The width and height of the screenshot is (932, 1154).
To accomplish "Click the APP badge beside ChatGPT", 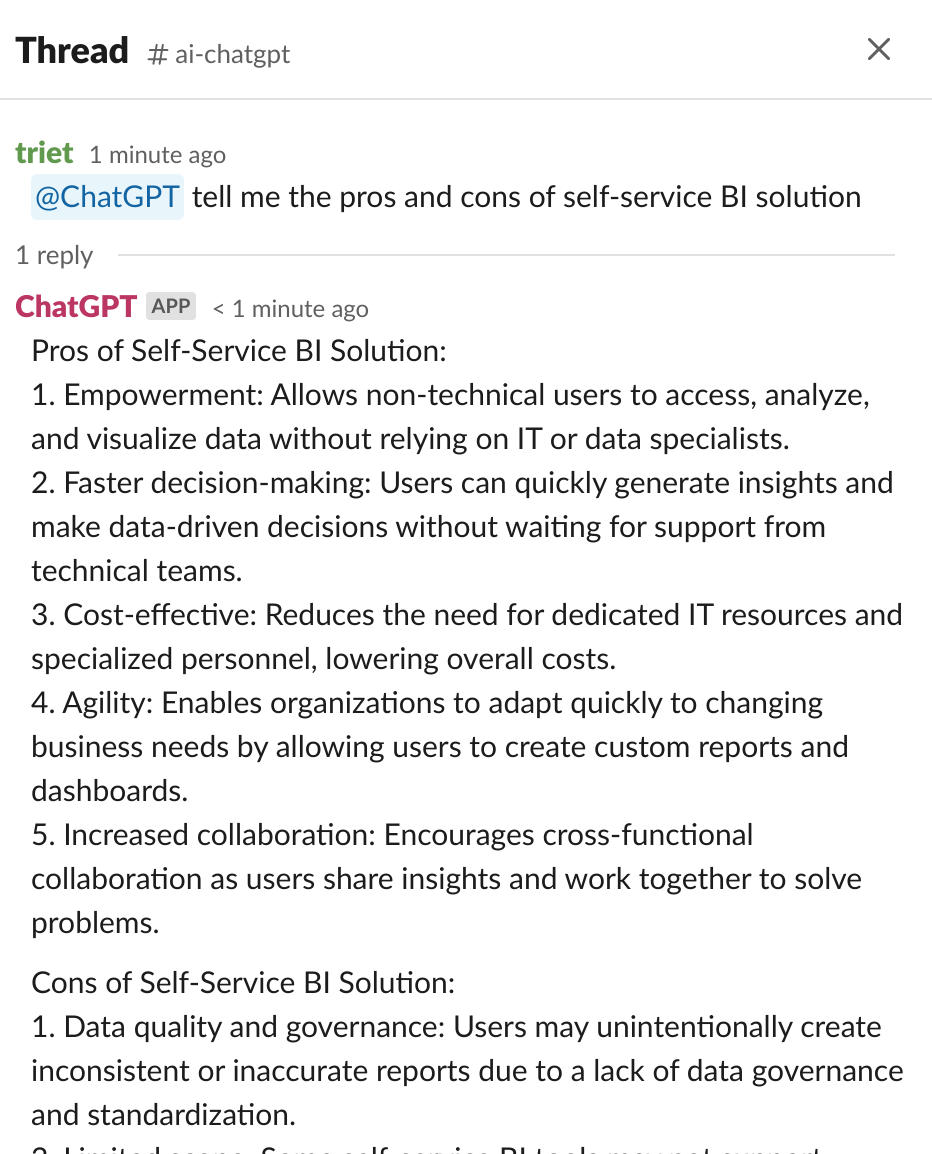I will pos(170,306).
